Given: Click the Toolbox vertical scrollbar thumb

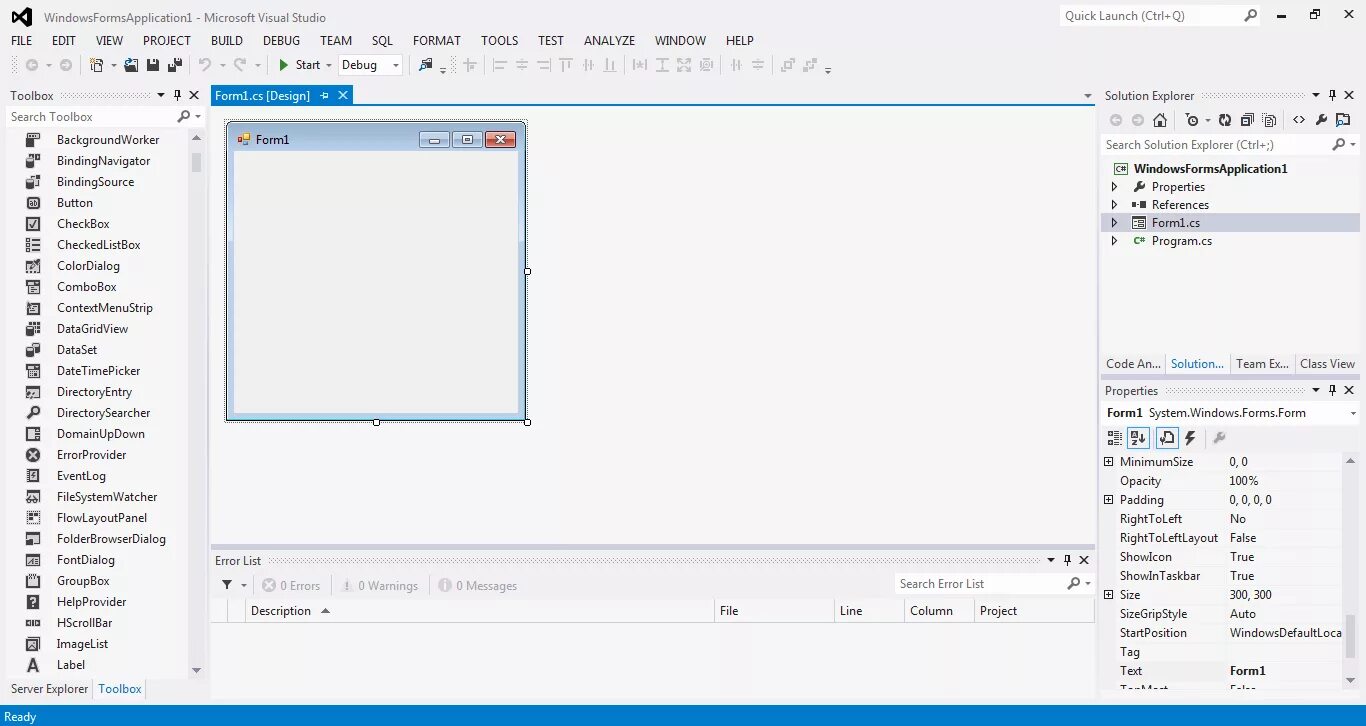Looking at the screenshot, I should point(196,162).
